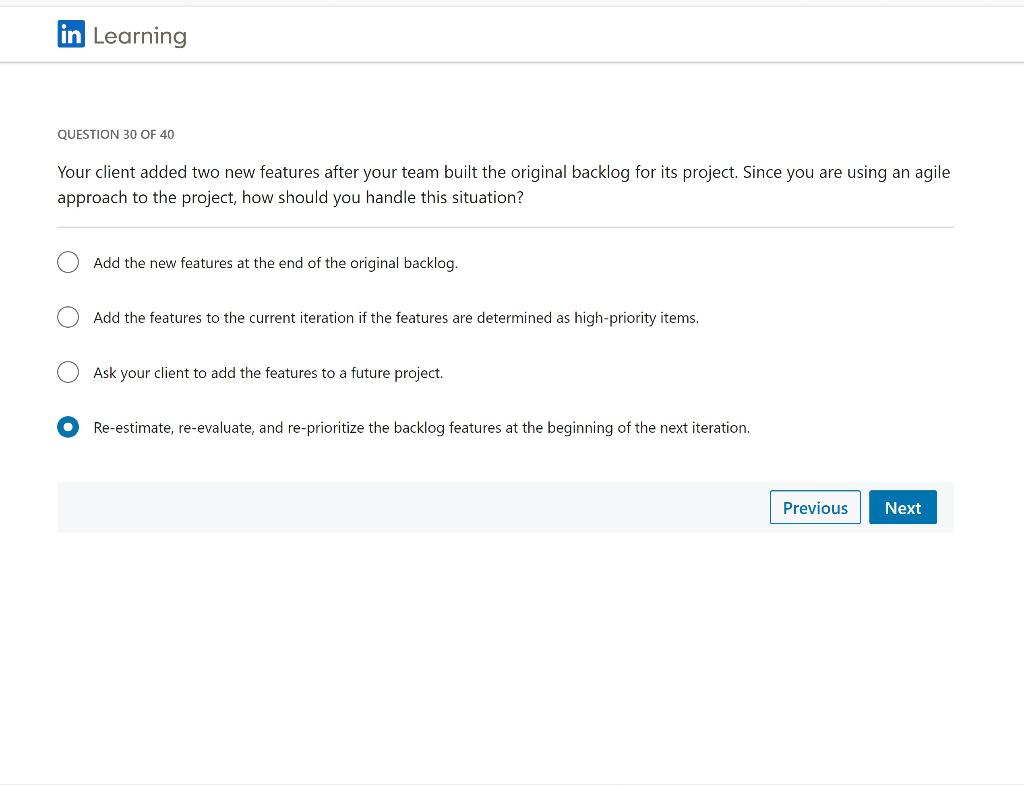Click the 'Learning' text in the header
This screenshot has height=785, width=1024.
[x=139, y=35]
